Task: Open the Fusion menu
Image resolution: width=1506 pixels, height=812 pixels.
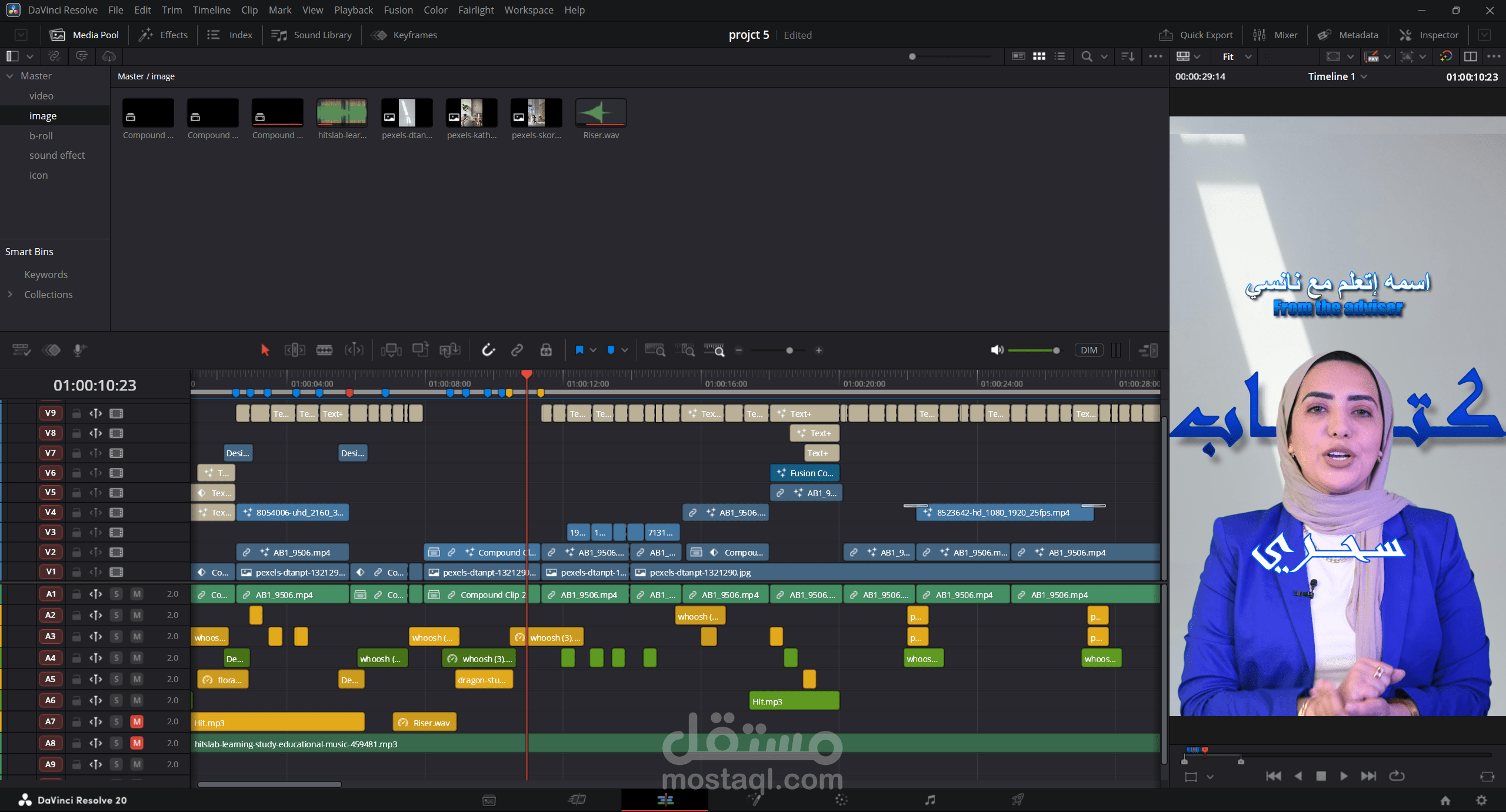Action: pos(398,10)
